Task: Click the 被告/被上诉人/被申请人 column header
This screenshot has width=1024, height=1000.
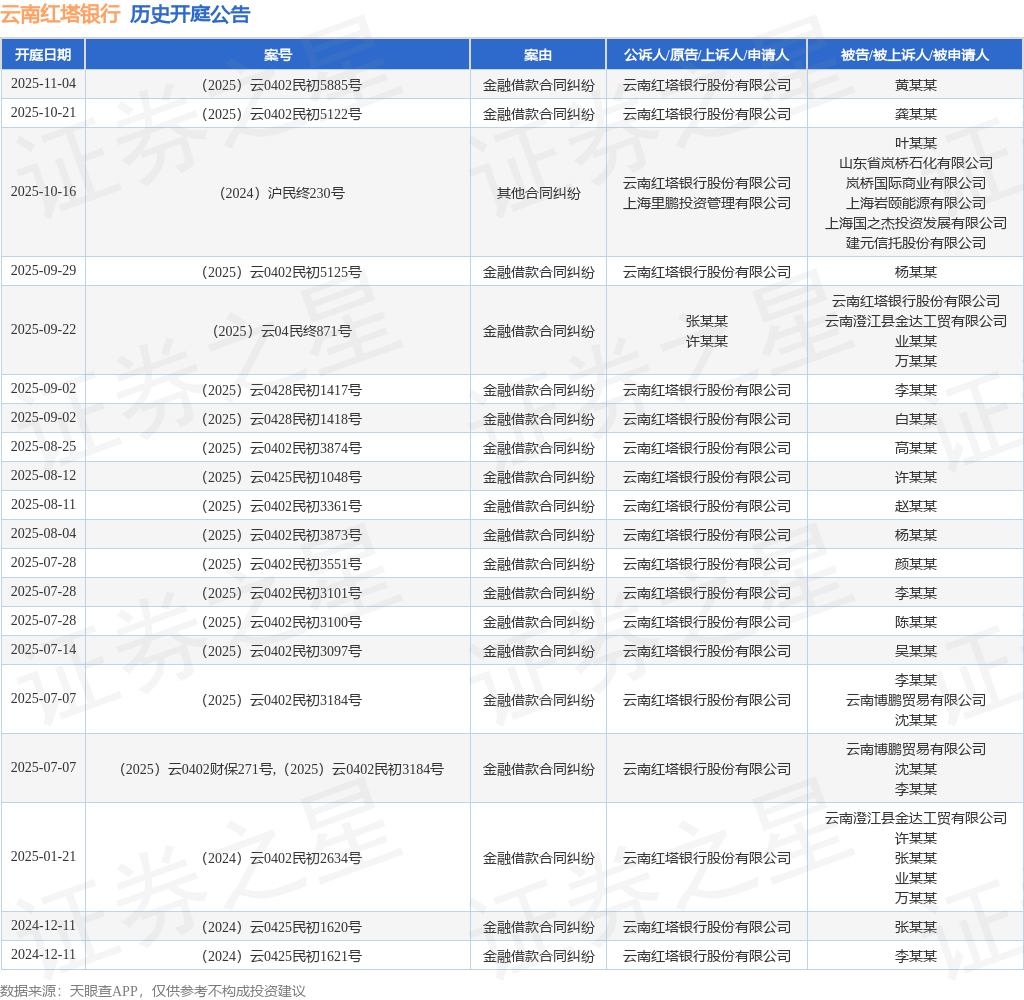Action: 915,55
